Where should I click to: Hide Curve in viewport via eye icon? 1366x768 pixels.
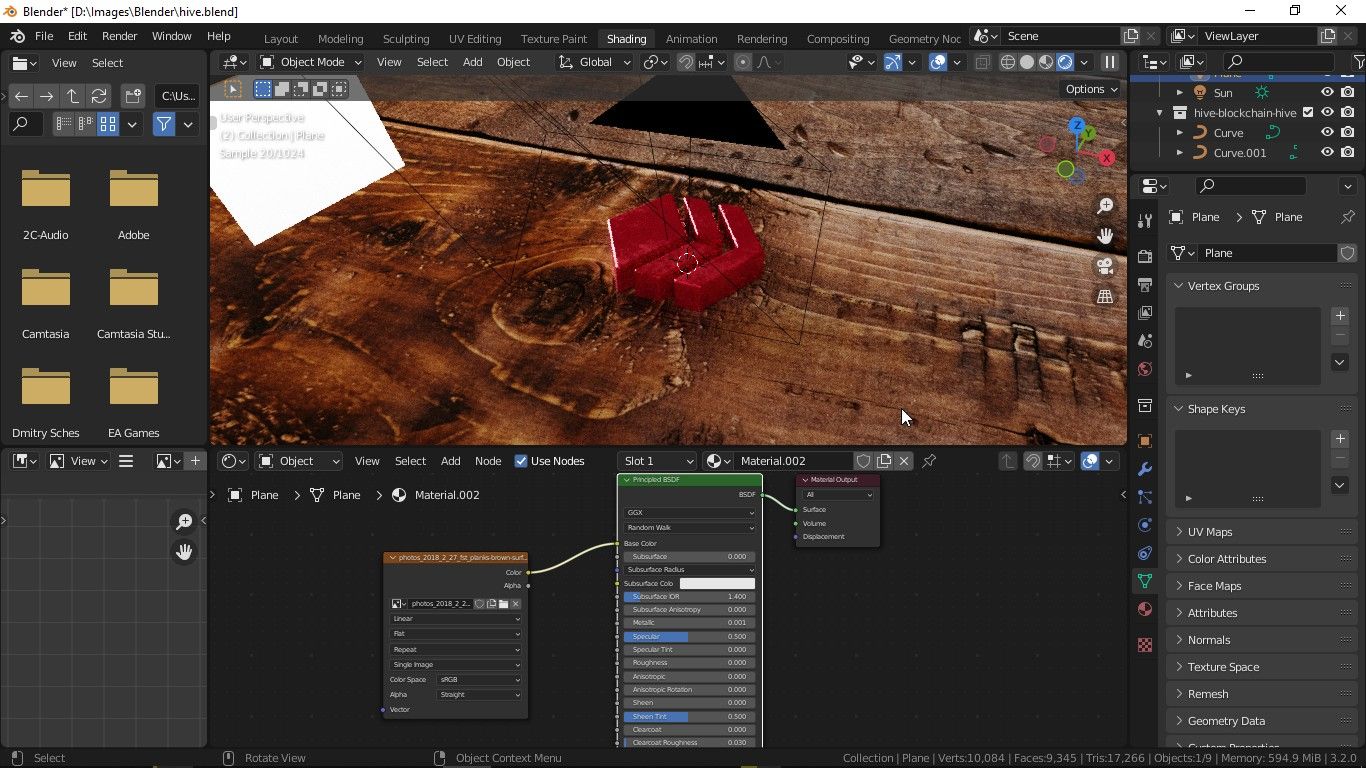pyautogui.click(x=1328, y=132)
